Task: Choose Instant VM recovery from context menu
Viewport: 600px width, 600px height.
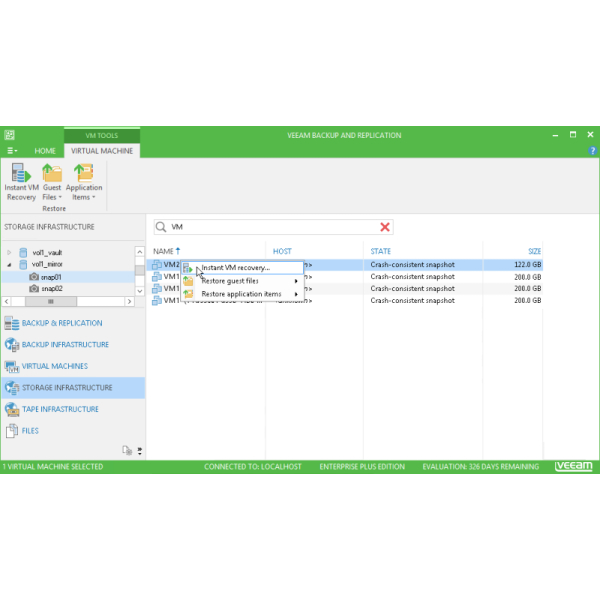Action: (x=235, y=267)
